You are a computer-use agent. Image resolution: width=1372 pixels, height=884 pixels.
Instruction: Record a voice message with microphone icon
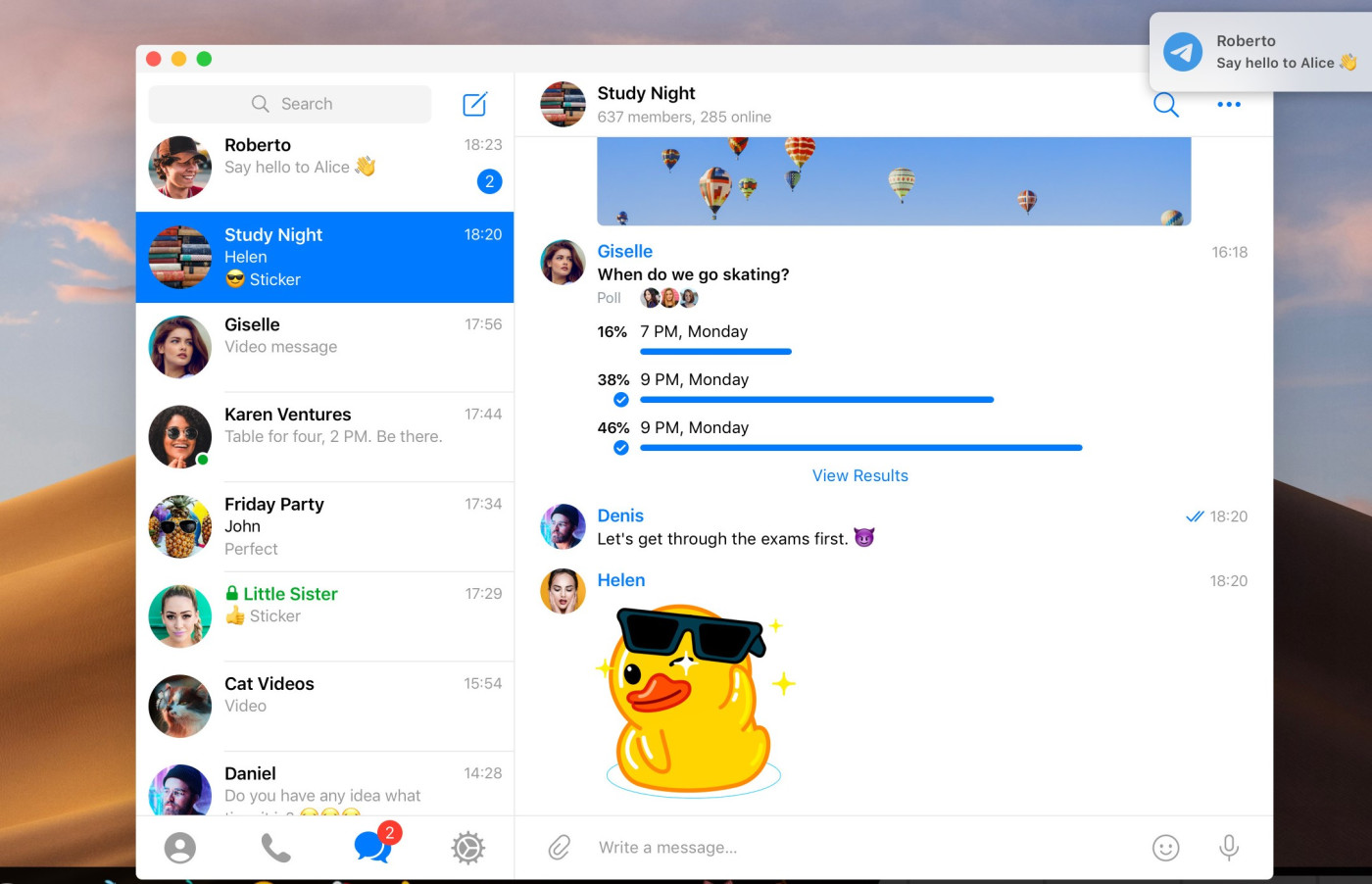(x=1229, y=848)
